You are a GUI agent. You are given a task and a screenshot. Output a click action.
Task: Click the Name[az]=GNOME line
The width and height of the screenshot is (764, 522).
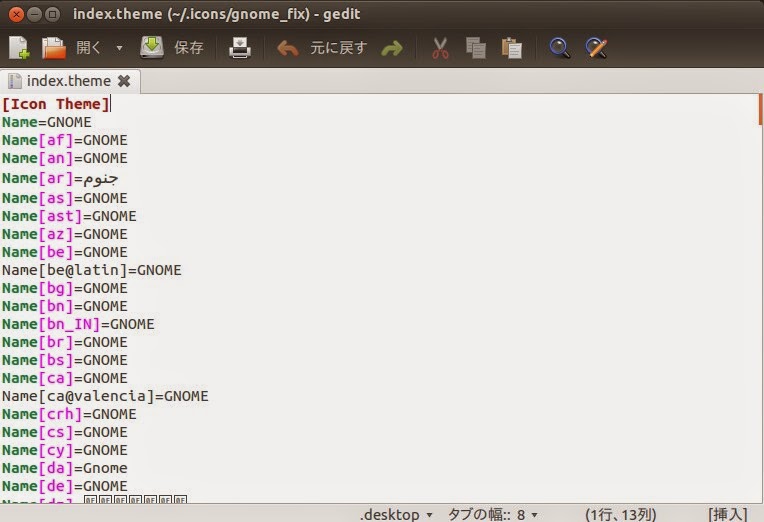(65, 234)
